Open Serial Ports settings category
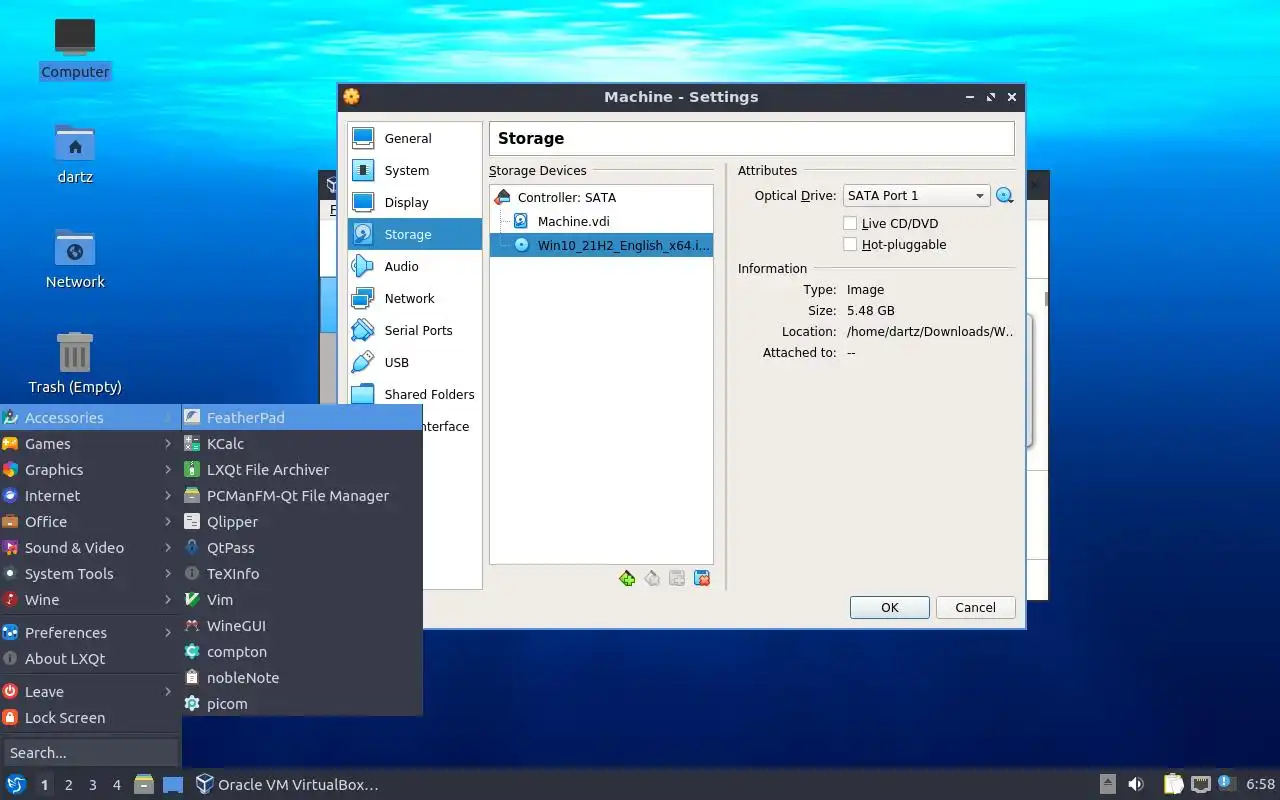 point(415,330)
